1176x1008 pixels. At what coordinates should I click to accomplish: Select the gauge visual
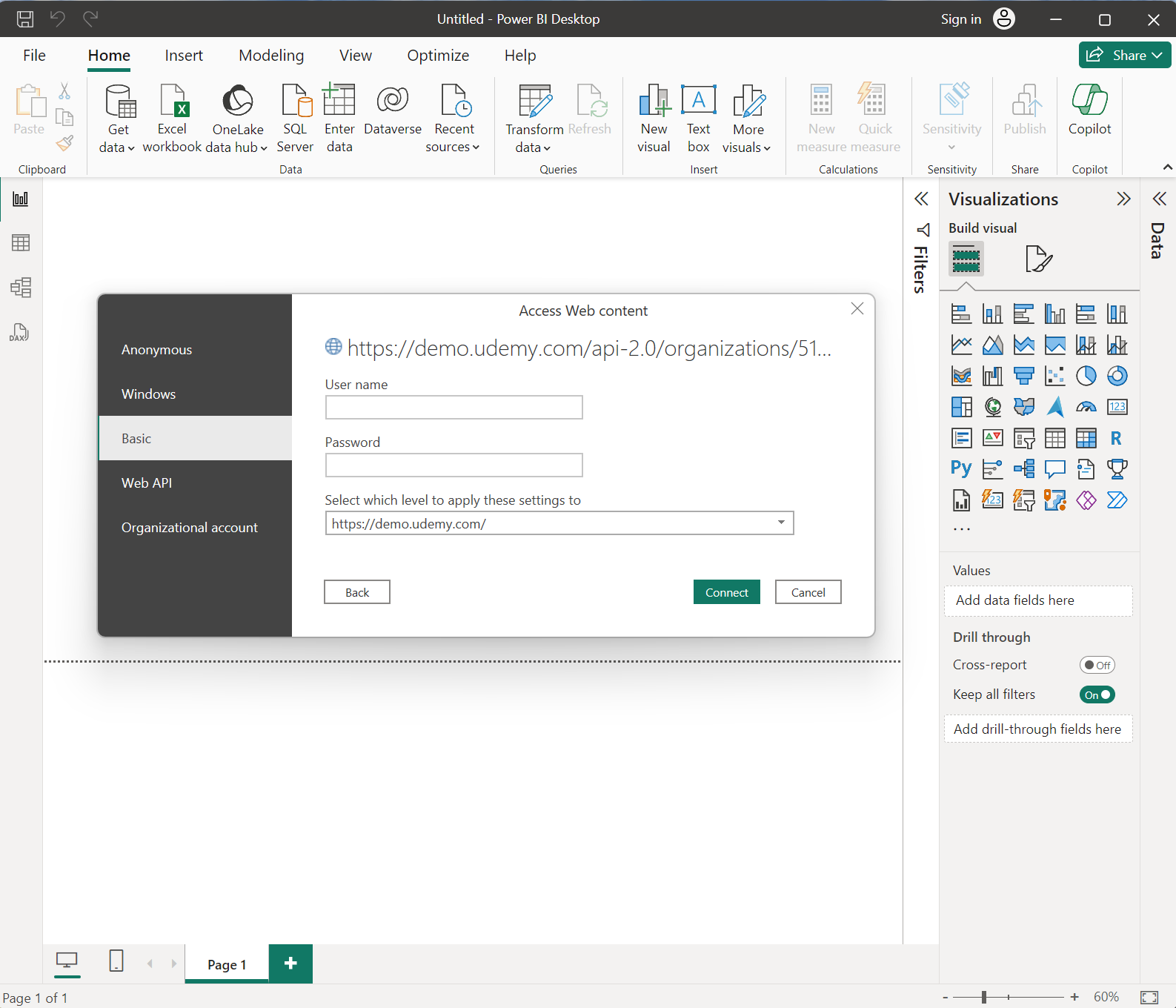[x=1086, y=407]
